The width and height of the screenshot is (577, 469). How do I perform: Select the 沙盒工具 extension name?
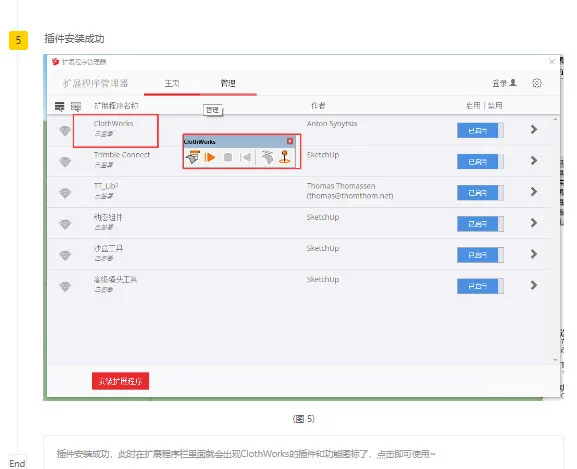(x=108, y=248)
